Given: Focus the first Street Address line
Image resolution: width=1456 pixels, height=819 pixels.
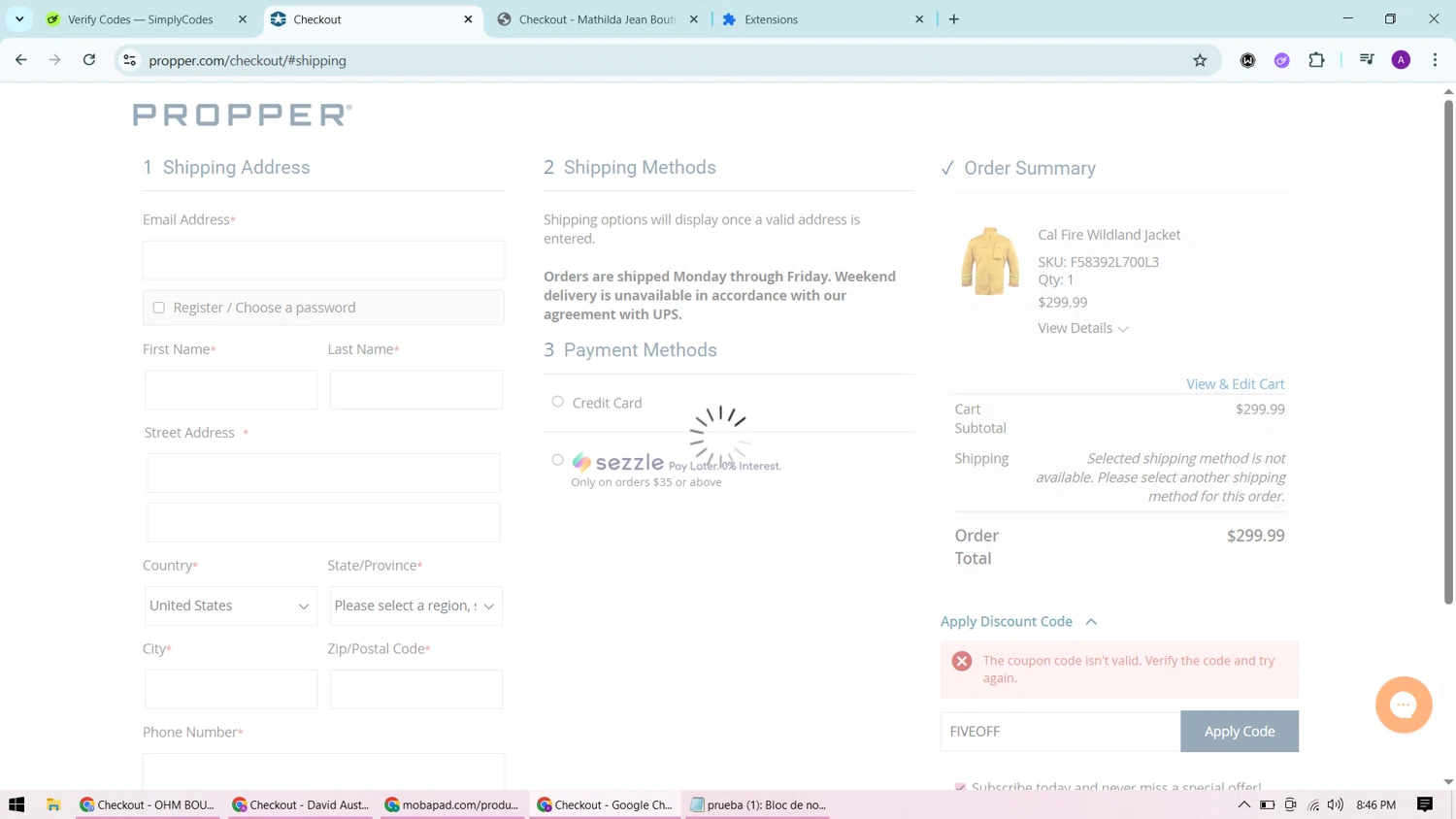Looking at the screenshot, I should click(323, 473).
